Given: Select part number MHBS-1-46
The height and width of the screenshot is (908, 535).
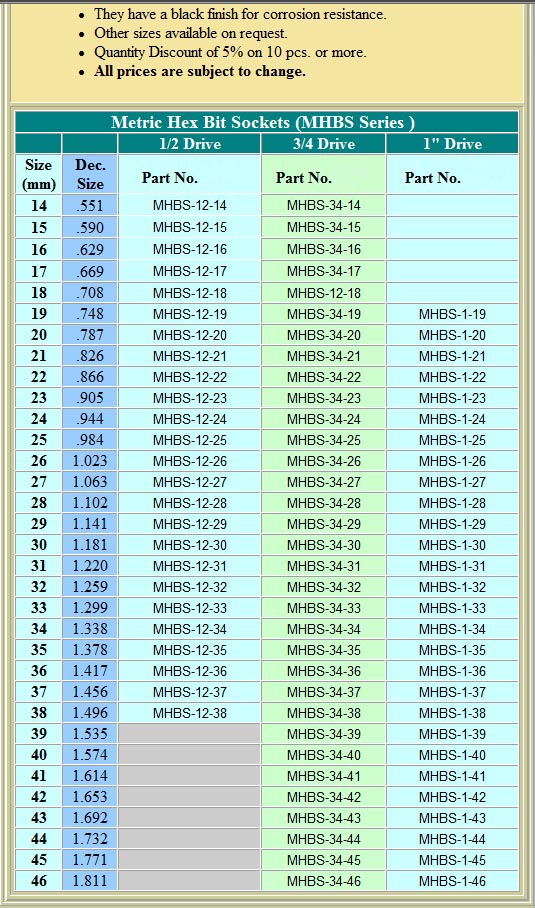Looking at the screenshot, I should coord(452,881).
